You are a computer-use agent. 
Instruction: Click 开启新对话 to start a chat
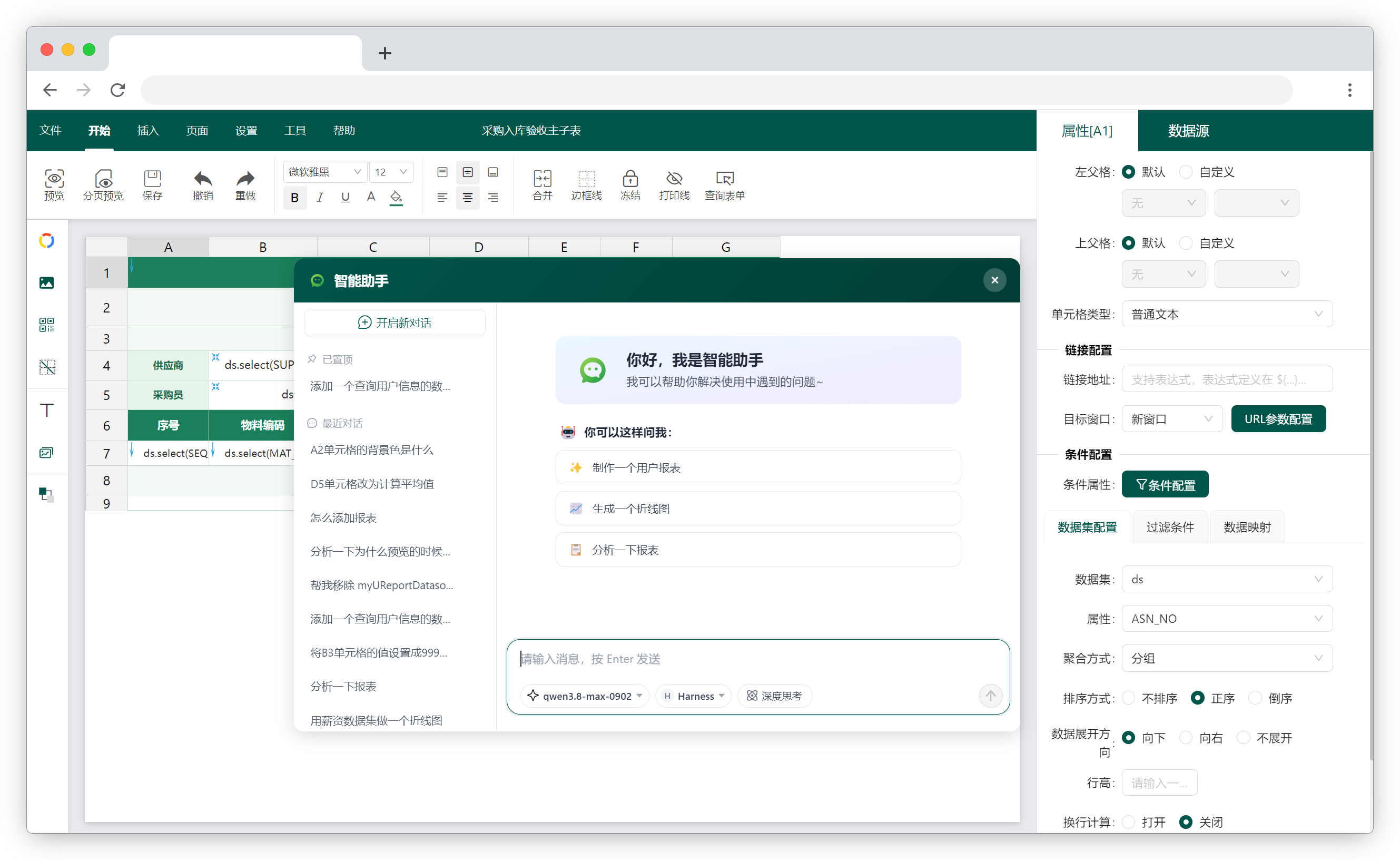tap(395, 322)
